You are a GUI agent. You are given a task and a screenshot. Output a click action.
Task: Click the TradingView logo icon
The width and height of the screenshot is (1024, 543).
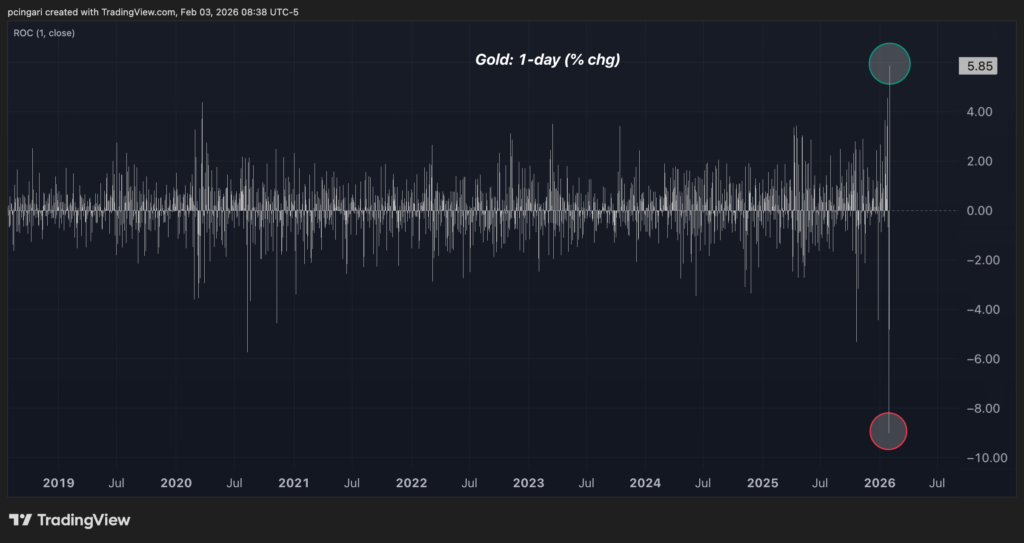pos(20,520)
